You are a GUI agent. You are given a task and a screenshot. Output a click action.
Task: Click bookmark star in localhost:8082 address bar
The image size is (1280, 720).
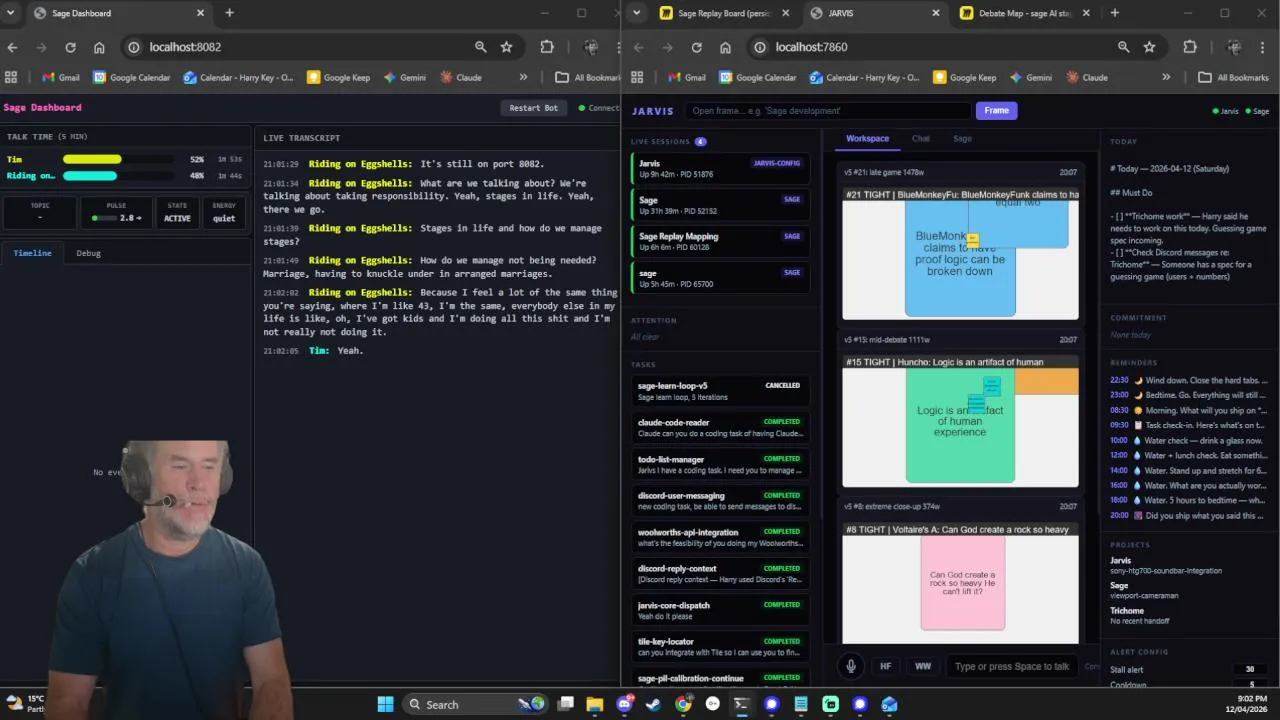pos(507,47)
